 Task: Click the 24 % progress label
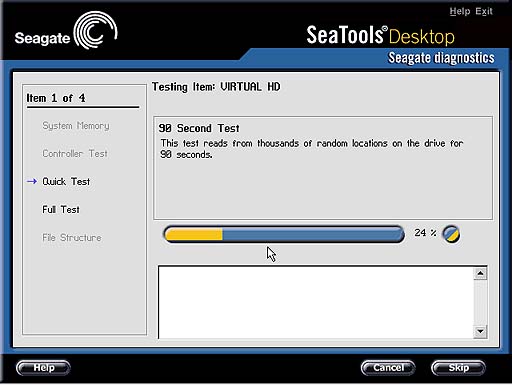425,233
